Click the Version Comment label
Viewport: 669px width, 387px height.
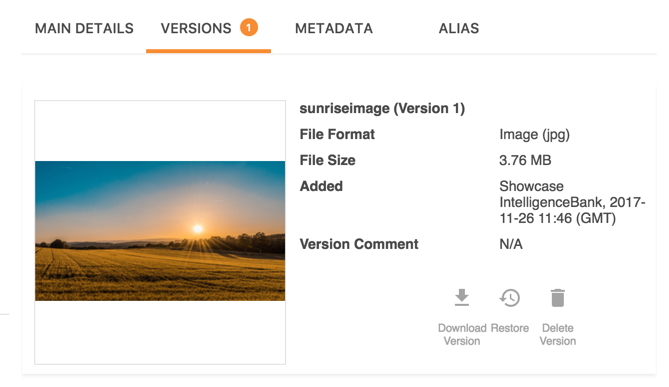coord(359,244)
